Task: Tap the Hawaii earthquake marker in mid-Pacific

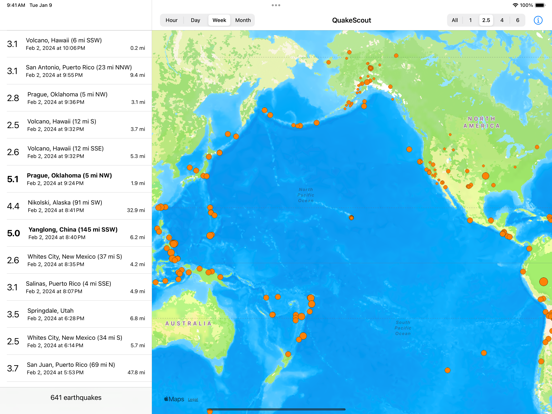Action: pyautogui.click(x=351, y=218)
